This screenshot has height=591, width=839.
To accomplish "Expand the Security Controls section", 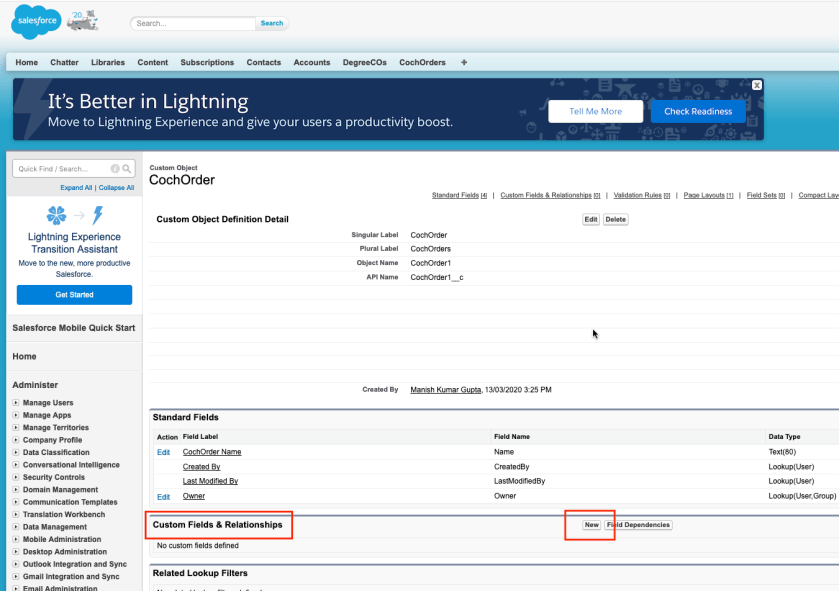I will [16, 478].
